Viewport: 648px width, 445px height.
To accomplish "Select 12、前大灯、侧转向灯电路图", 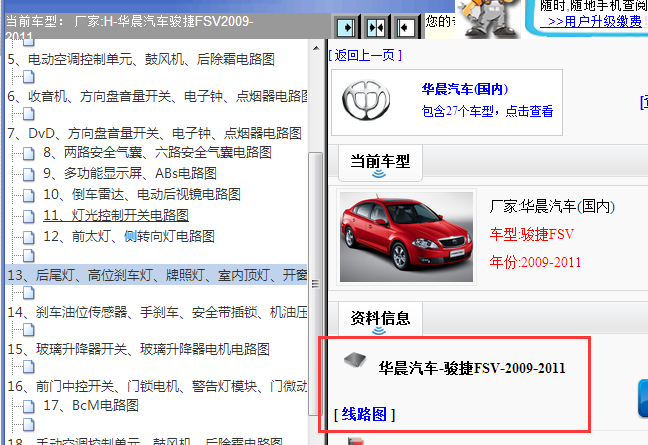I will coord(129,236).
